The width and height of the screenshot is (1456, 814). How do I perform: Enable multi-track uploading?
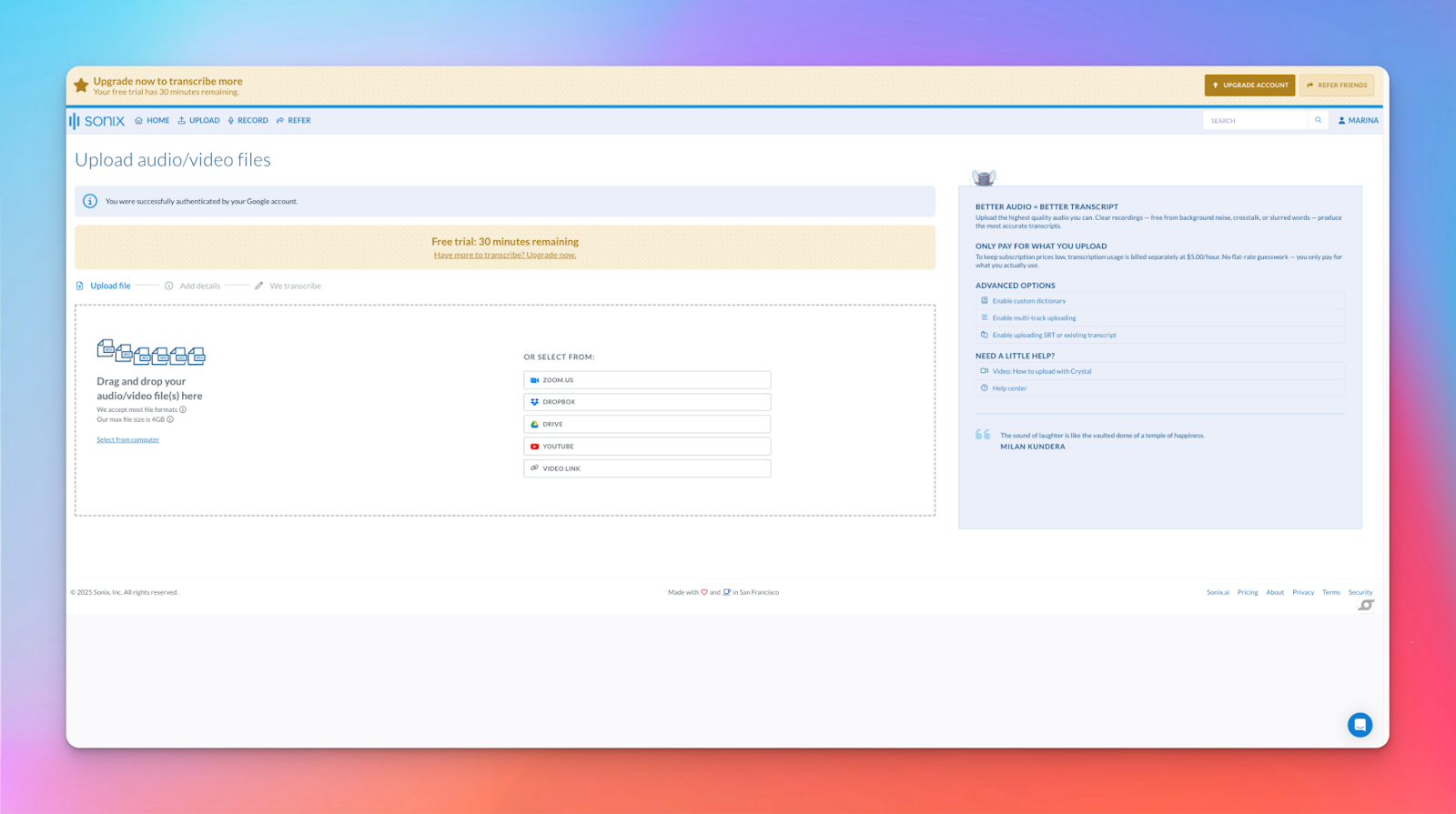pos(1034,318)
